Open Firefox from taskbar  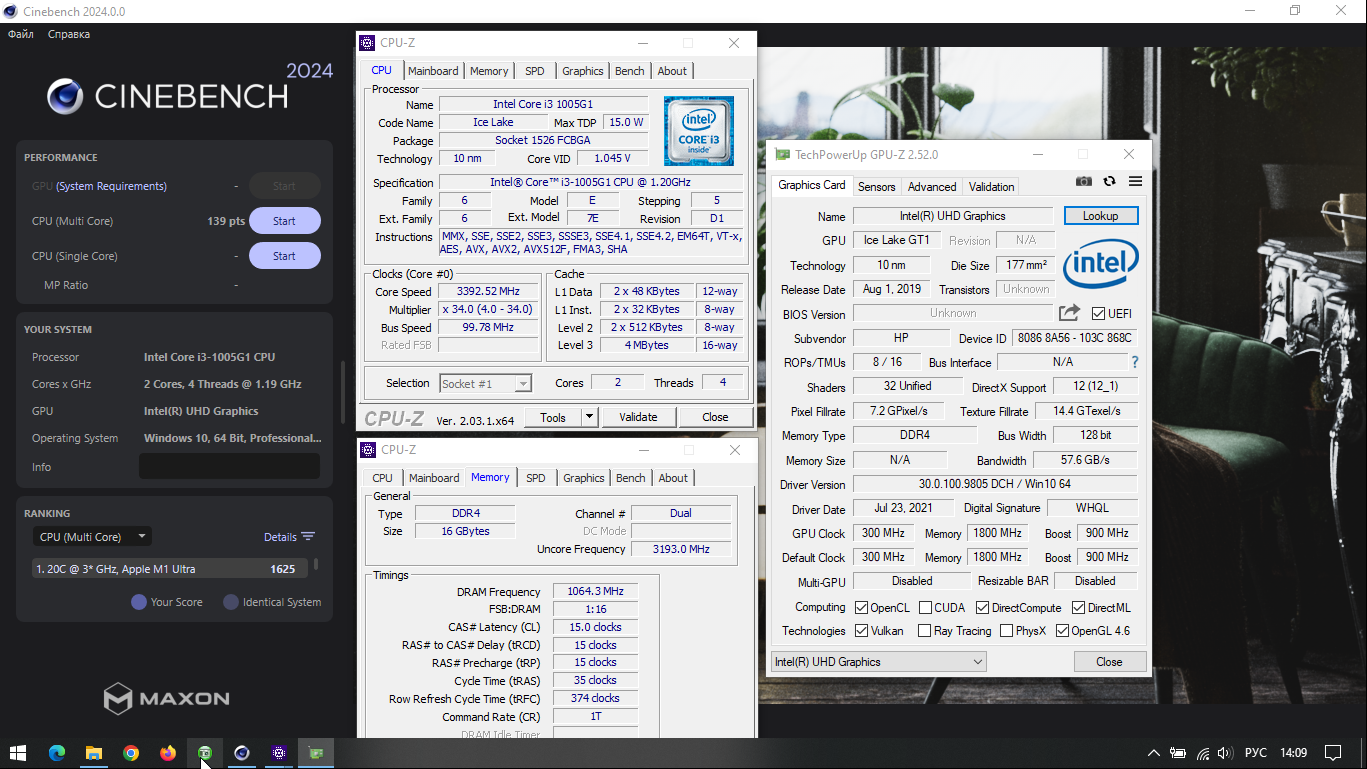(x=168, y=753)
